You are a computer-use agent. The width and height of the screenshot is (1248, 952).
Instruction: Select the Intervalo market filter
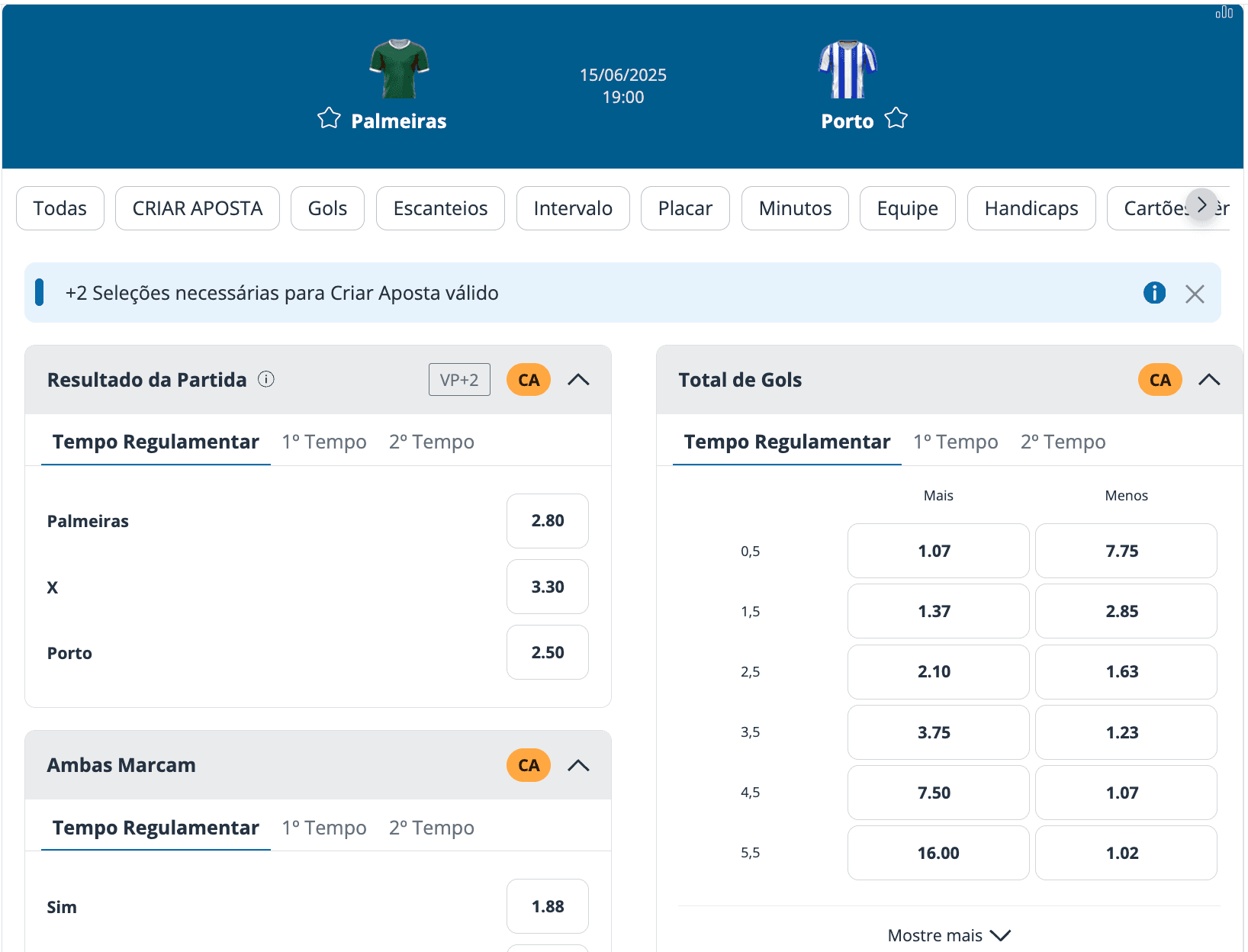point(573,208)
